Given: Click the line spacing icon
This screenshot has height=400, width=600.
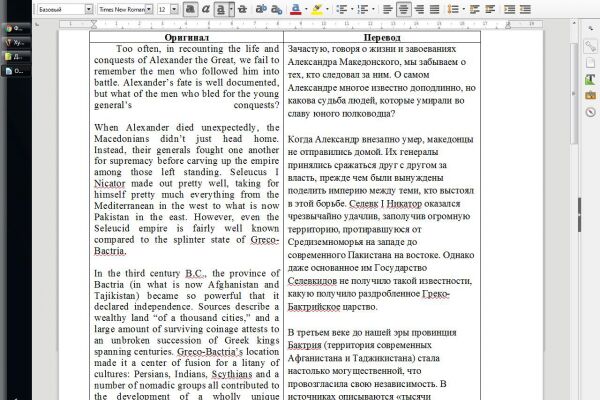Looking at the screenshot, I should pyautogui.click(x=453, y=9).
